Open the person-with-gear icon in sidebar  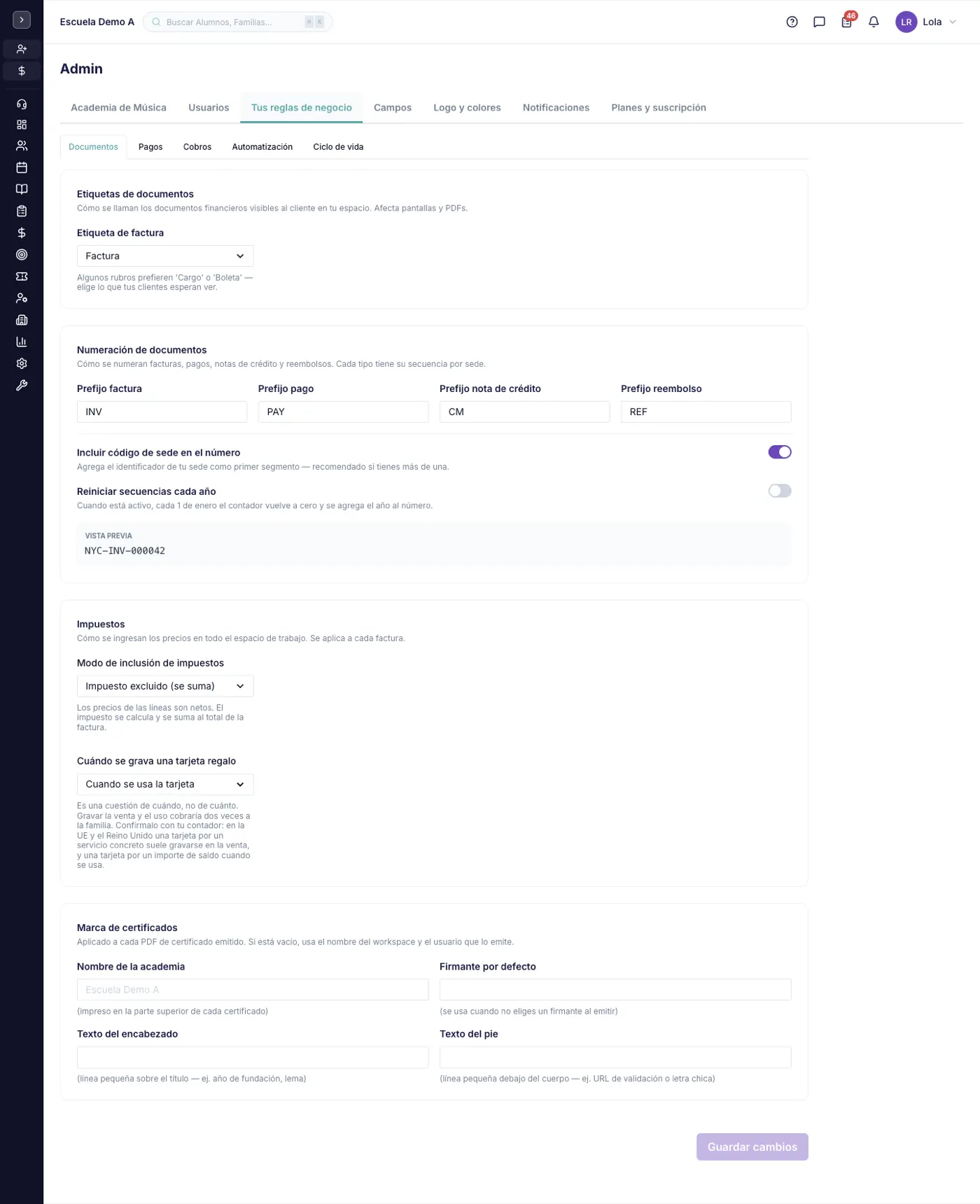[x=22, y=298]
